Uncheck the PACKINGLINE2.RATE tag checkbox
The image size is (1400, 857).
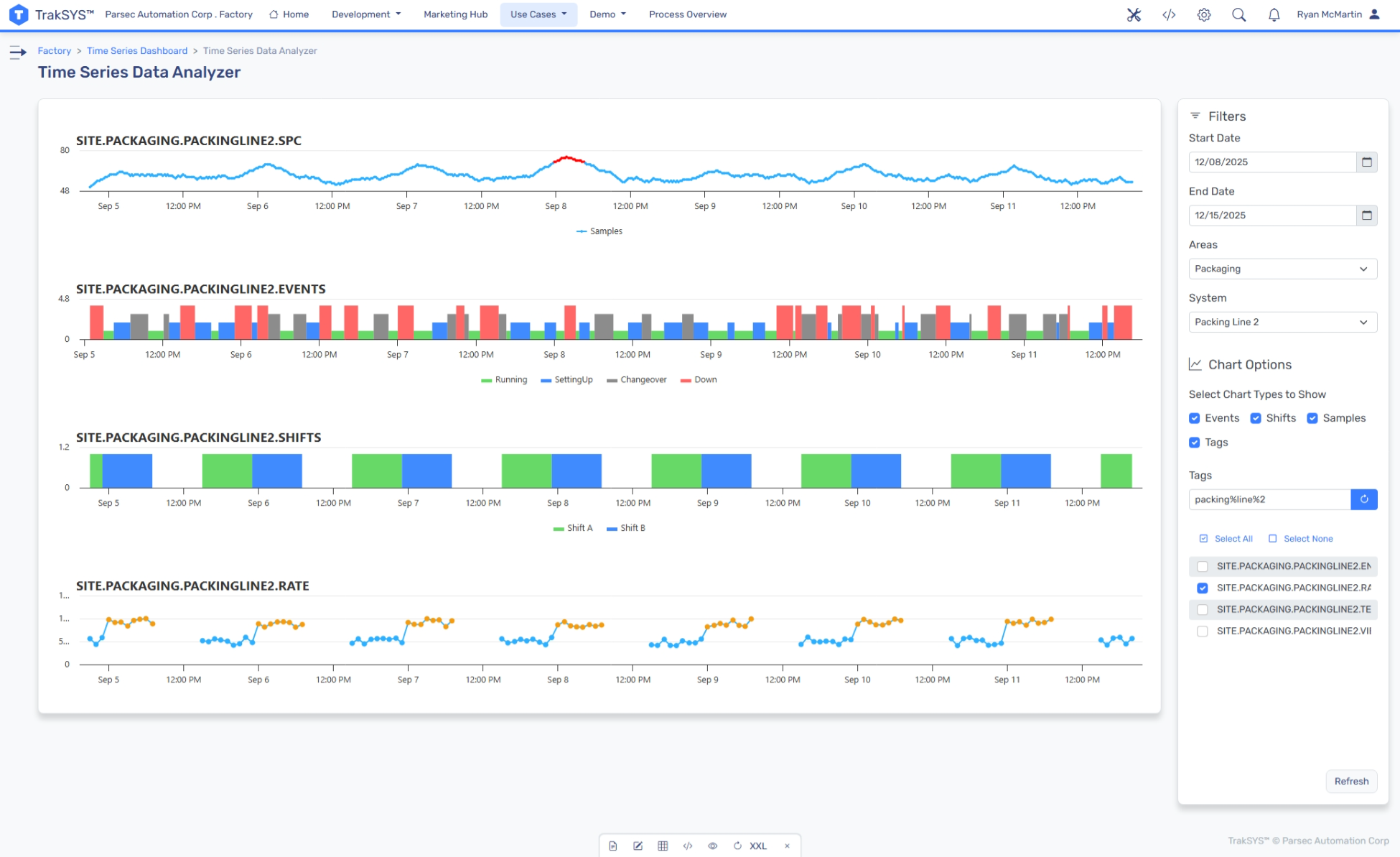(x=1203, y=588)
